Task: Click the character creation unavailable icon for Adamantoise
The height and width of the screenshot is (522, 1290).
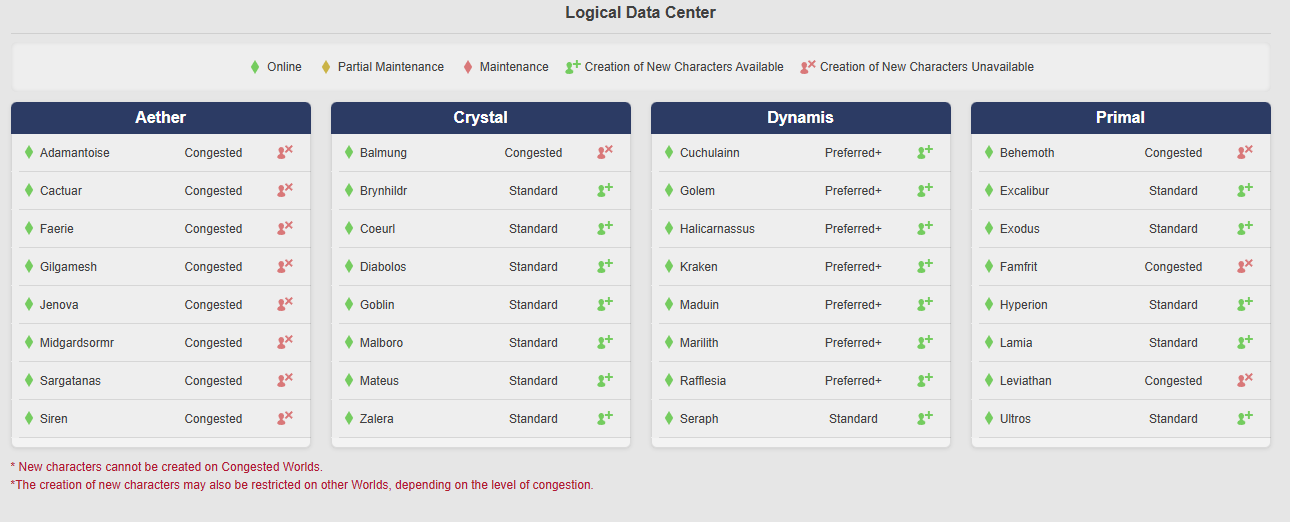Action: [x=285, y=152]
